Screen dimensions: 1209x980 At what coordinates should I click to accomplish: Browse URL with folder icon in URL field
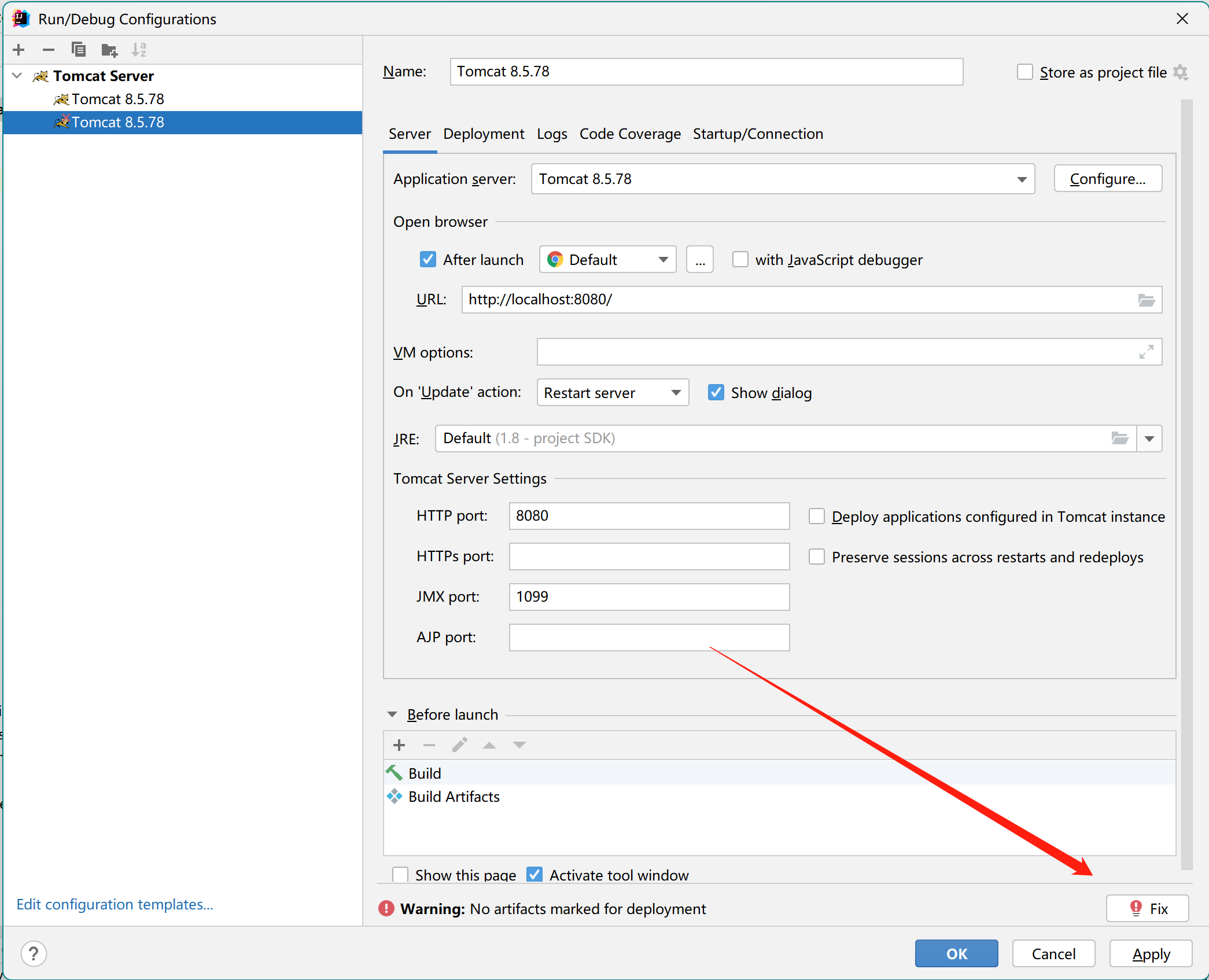tap(1146, 300)
